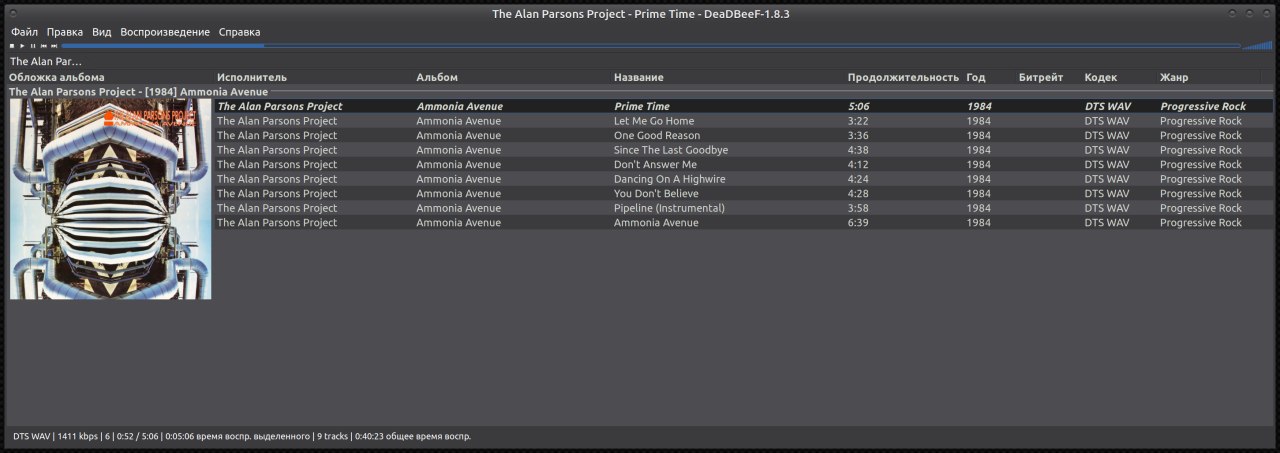This screenshot has height=453, width=1280.
Task: Click the 3:22 duration cell
Action: click(x=858, y=121)
